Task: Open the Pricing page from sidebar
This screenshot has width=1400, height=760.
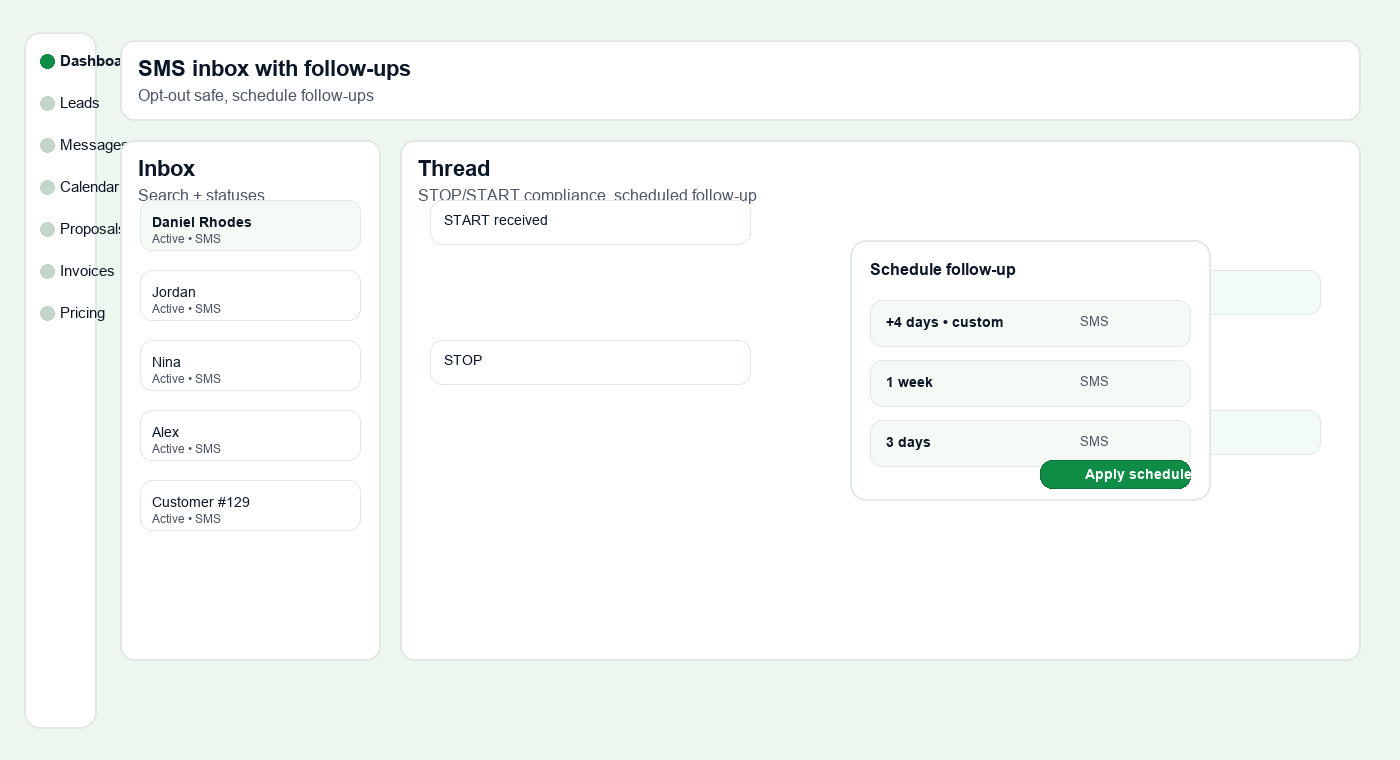Action: [82, 313]
